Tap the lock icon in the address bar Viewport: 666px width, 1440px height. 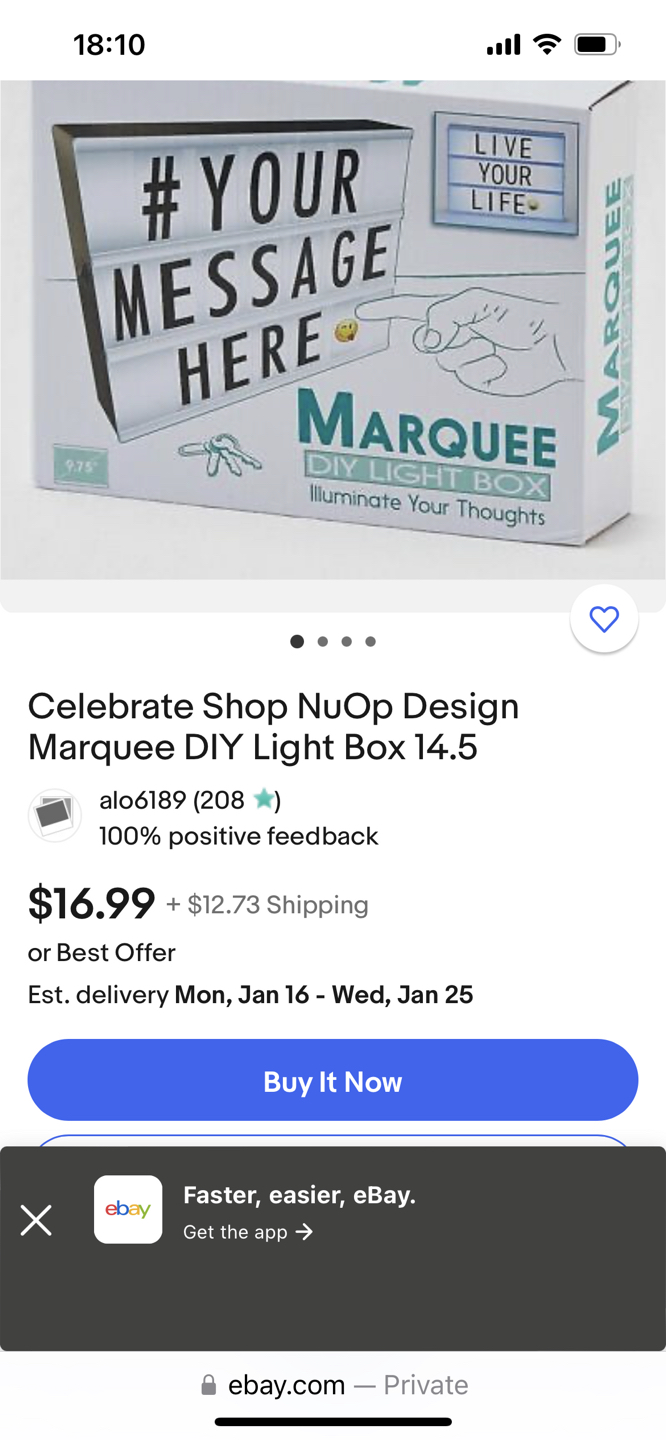pos(209,1385)
